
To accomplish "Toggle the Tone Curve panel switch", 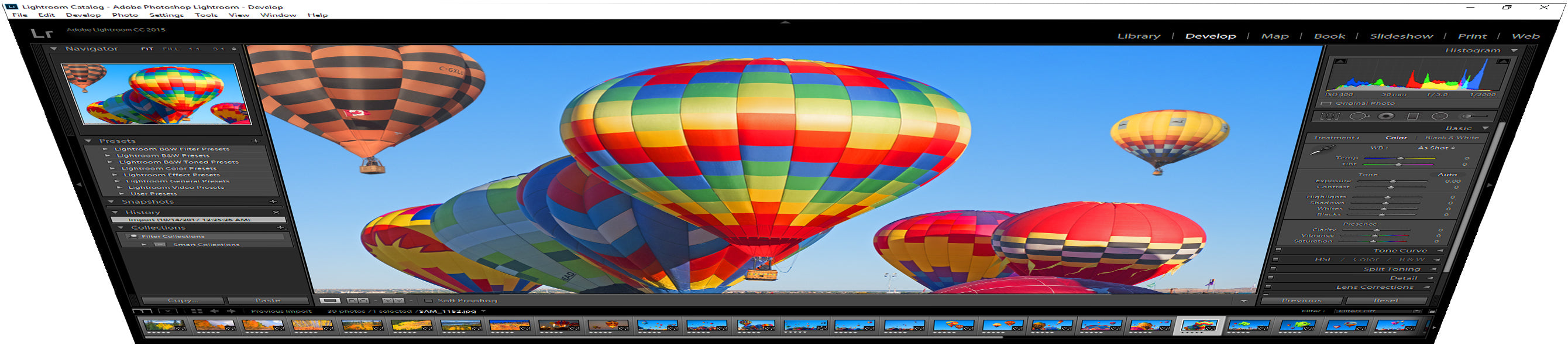I will pyautogui.click(x=1278, y=251).
